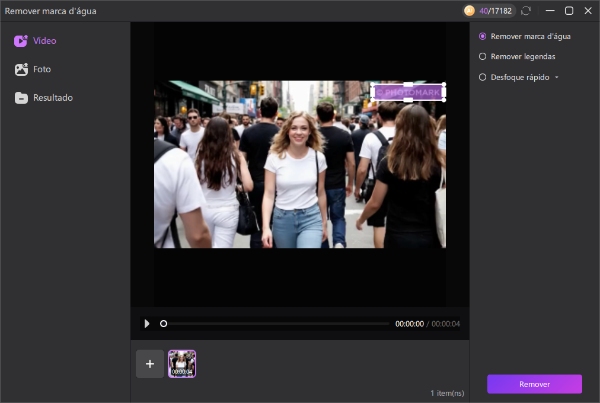Click the purple Remover button
The width and height of the screenshot is (600, 403).
point(534,384)
